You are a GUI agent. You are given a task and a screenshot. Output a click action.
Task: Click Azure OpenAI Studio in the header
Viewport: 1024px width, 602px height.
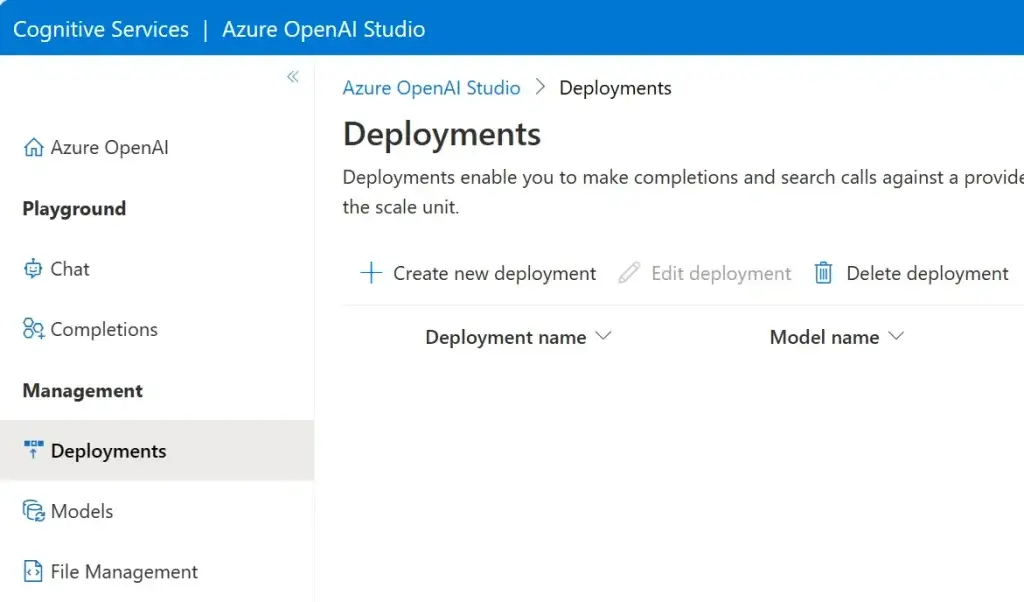[x=323, y=29]
